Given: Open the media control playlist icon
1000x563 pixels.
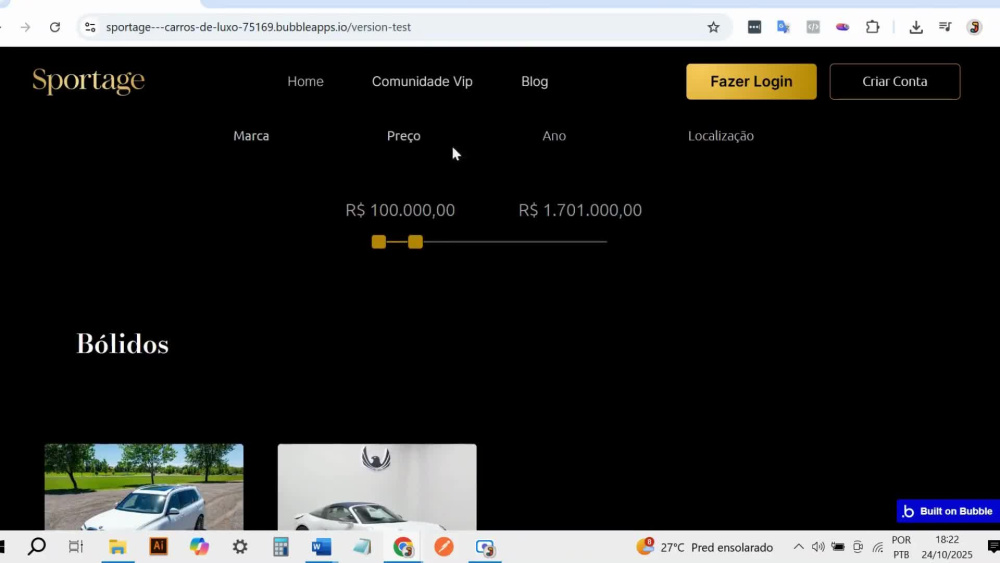Looking at the screenshot, I should [945, 27].
